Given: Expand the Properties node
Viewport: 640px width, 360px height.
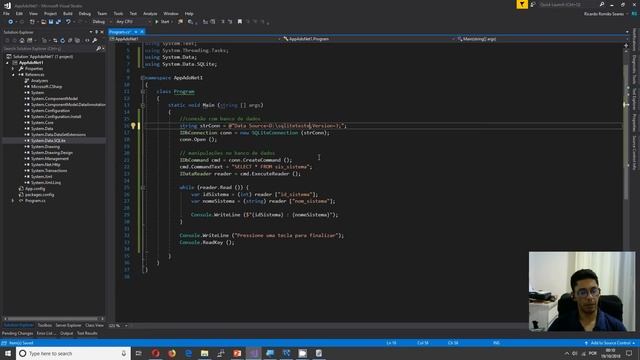Looking at the screenshot, I should click(13, 69).
